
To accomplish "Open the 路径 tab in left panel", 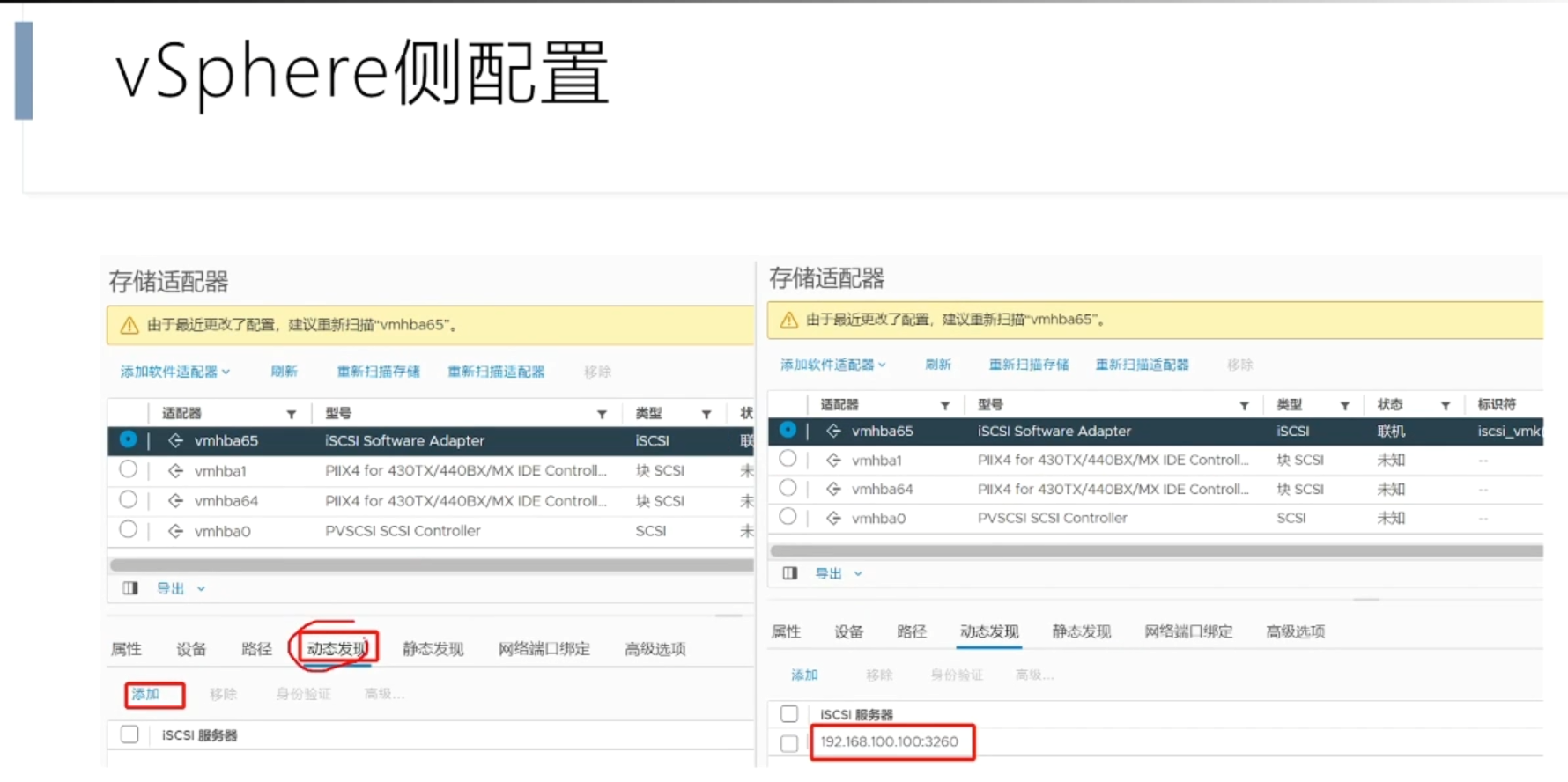I will click(256, 649).
